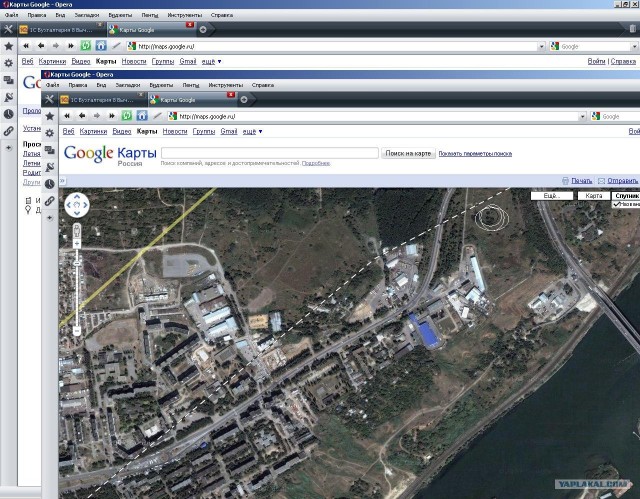Click the Google Карты logo
The image size is (640, 499).
pyautogui.click(x=110, y=155)
